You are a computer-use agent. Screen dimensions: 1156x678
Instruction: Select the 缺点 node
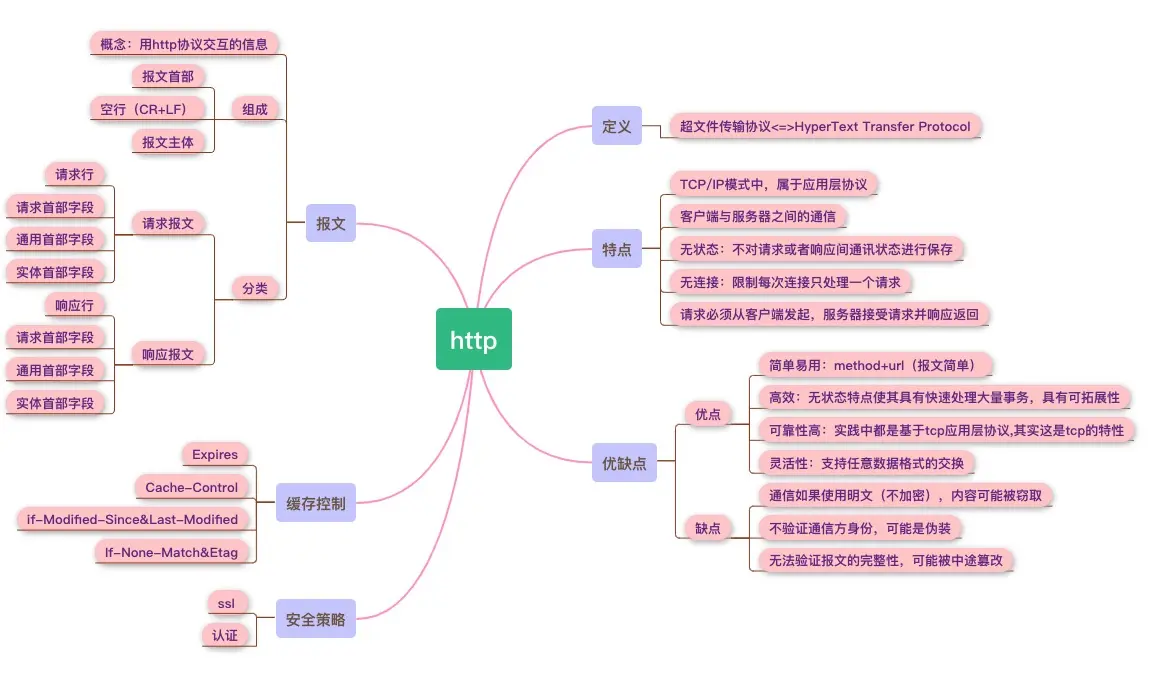708,528
